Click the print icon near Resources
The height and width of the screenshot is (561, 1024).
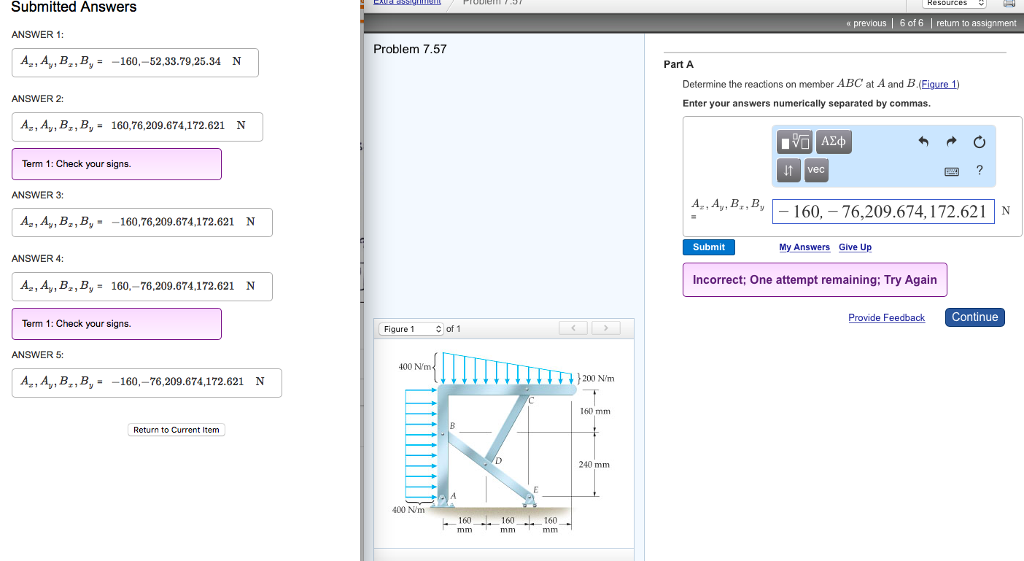tap(1009, 3)
